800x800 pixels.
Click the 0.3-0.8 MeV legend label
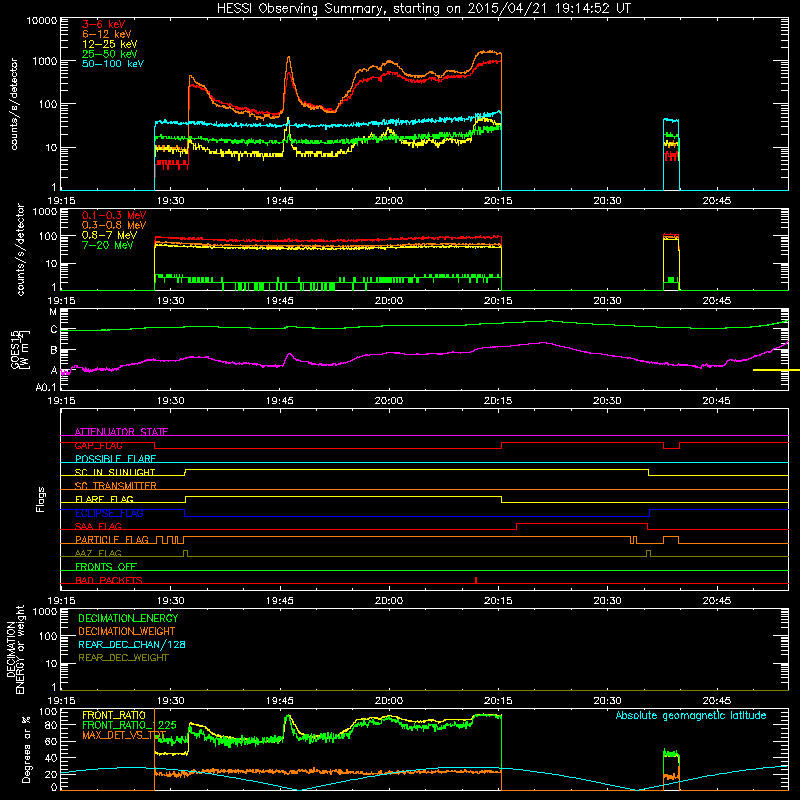tap(114, 225)
